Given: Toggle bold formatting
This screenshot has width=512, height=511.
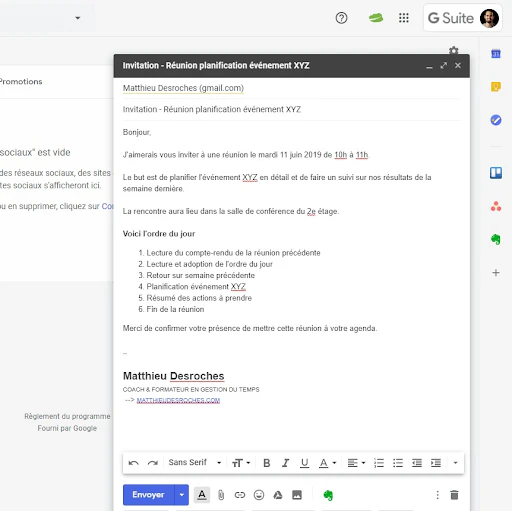Looking at the screenshot, I should (266, 463).
